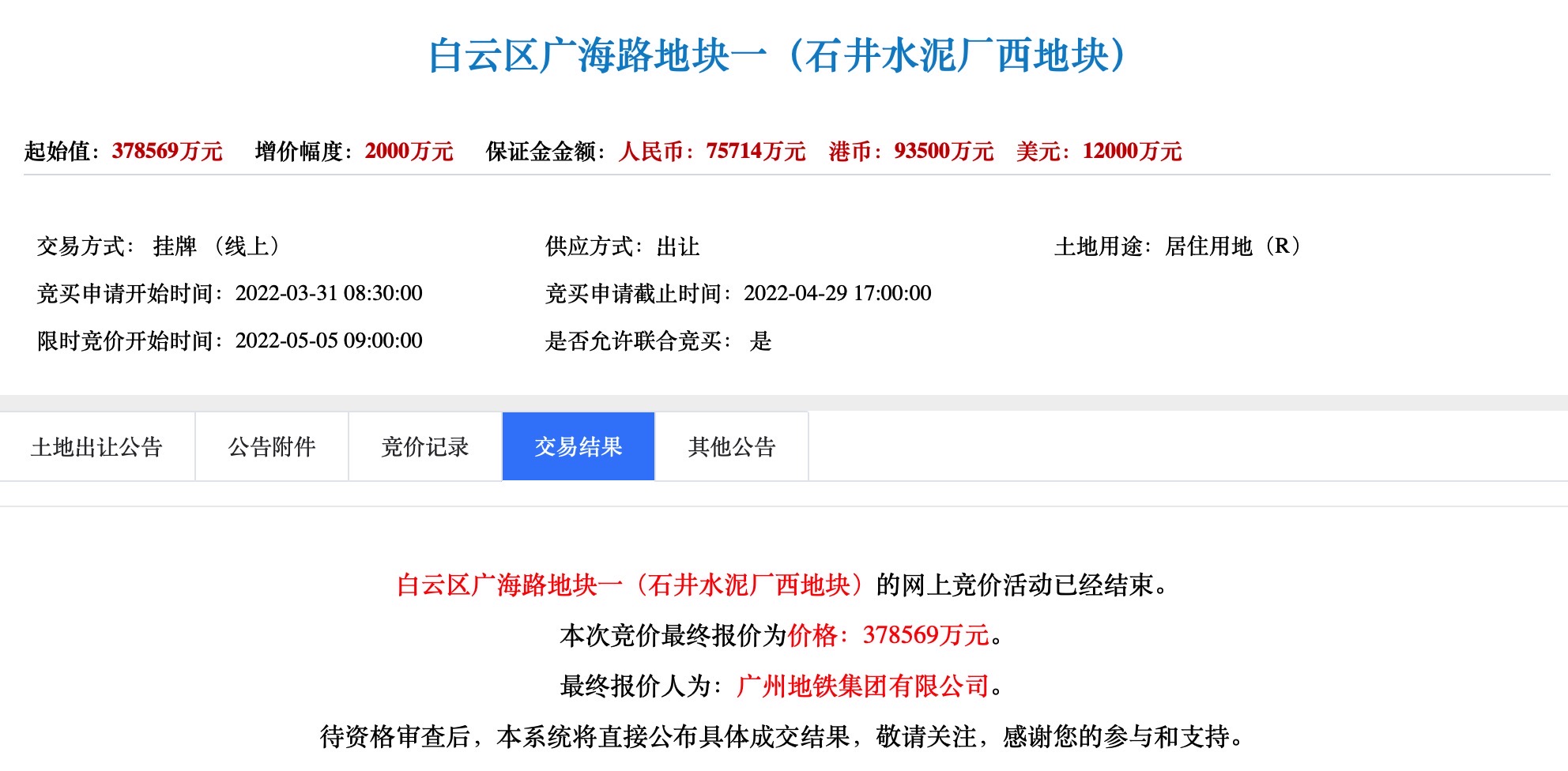Click the 供应方式 出让 field
Screen dimensions: 1568x771
(x=678, y=246)
